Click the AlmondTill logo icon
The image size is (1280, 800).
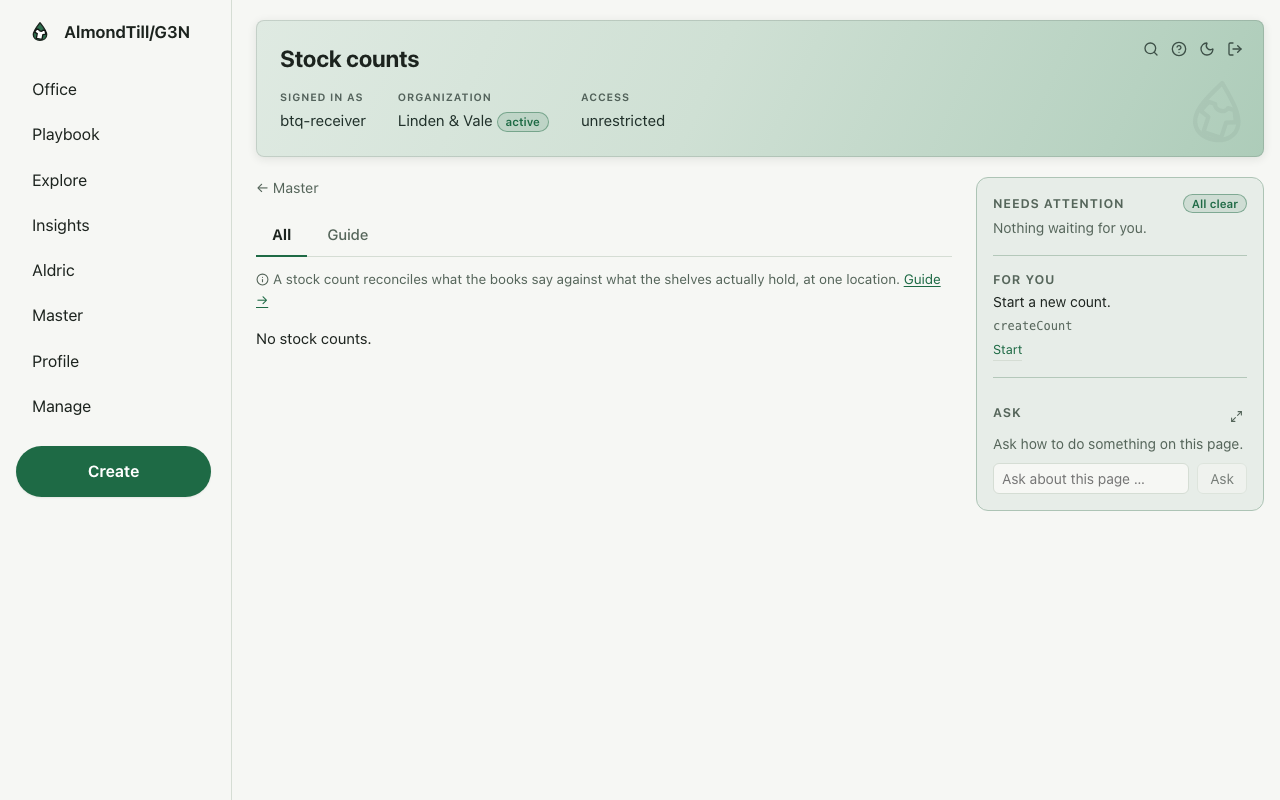click(40, 32)
